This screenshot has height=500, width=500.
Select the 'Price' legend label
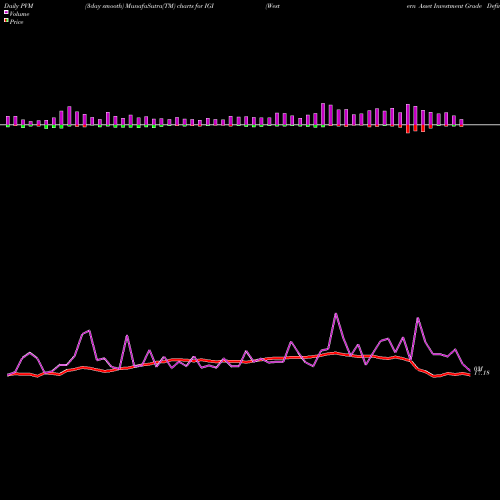(16, 22)
